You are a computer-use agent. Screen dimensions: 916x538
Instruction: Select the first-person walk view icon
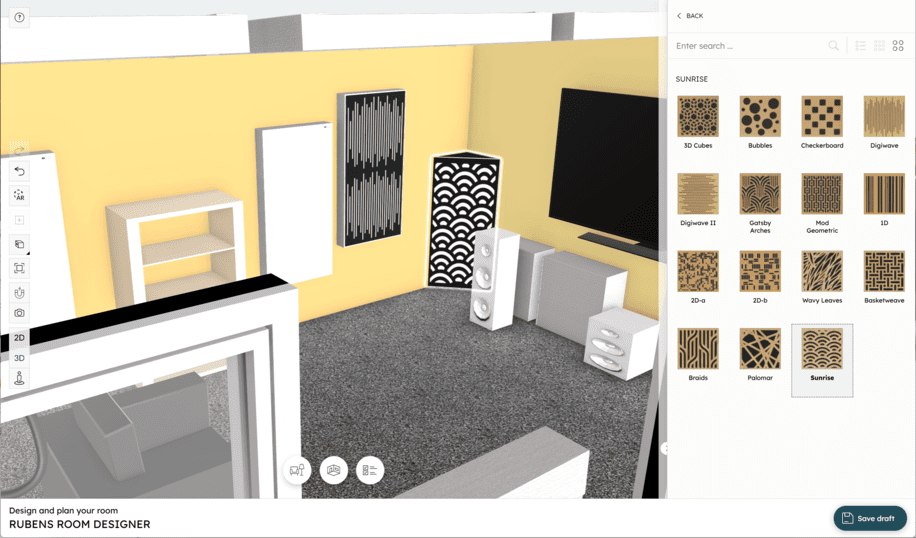coord(19,378)
